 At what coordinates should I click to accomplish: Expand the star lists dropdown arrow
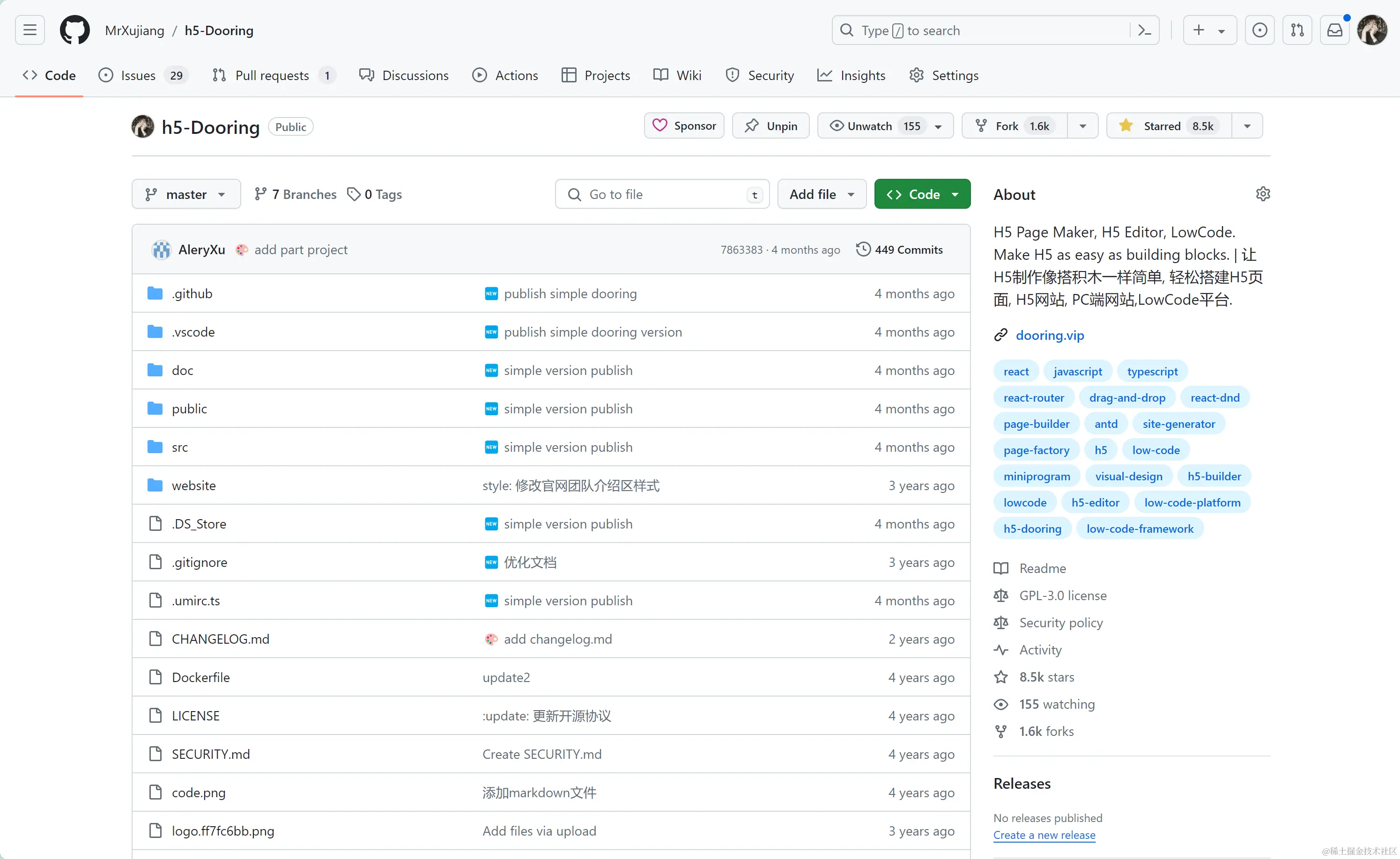[1247, 125]
